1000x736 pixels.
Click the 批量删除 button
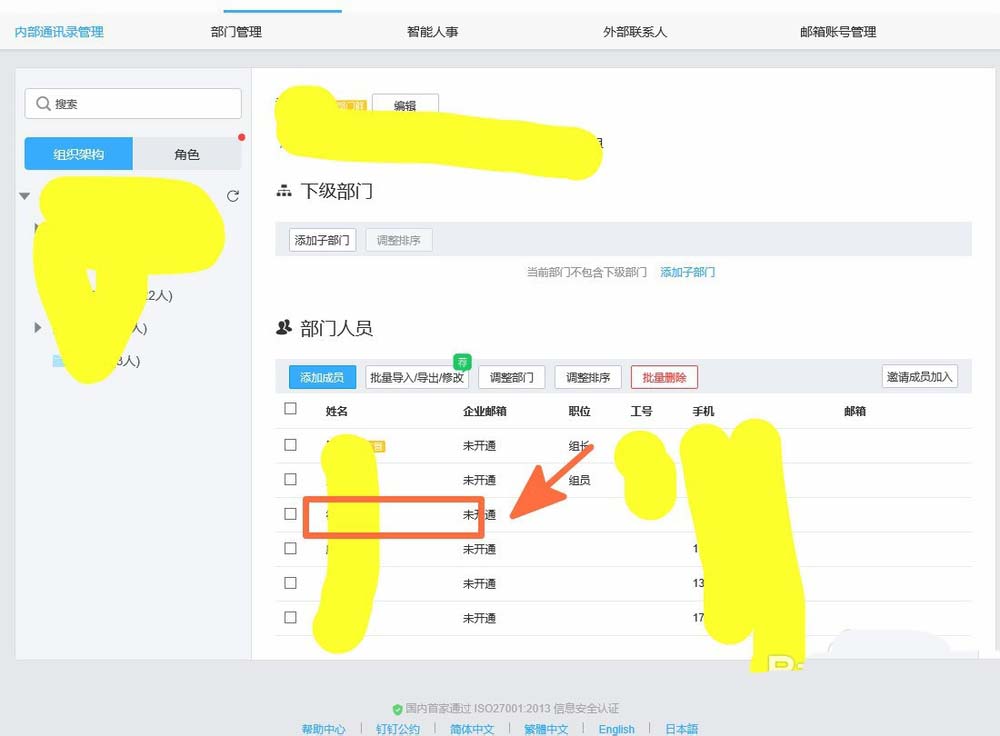(x=663, y=377)
